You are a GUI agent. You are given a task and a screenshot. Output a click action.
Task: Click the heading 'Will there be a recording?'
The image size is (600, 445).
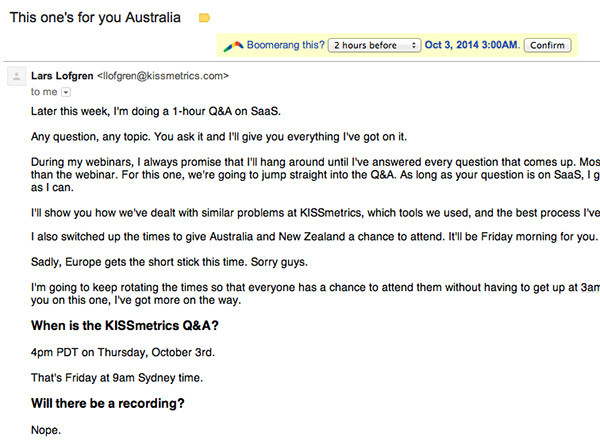click(x=108, y=403)
